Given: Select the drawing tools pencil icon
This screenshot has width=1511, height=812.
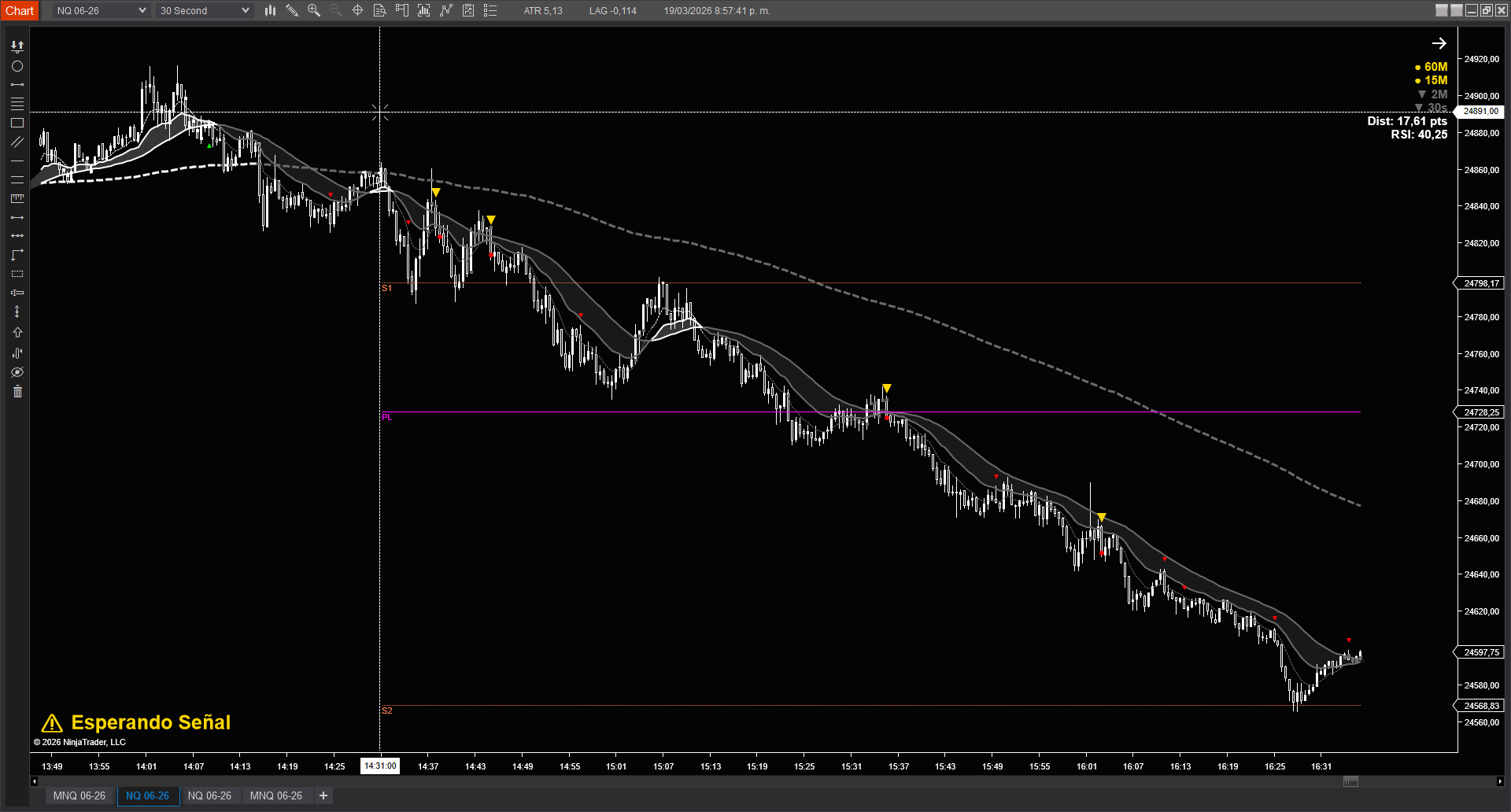Looking at the screenshot, I should [292, 10].
